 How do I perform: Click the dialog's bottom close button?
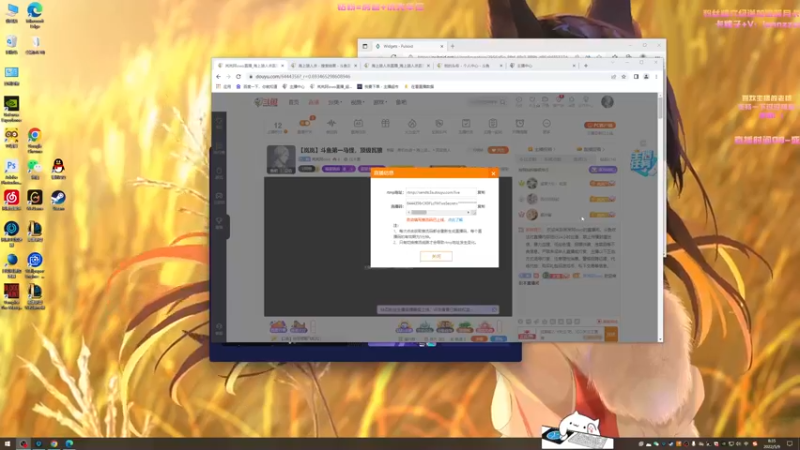point(436,256)
